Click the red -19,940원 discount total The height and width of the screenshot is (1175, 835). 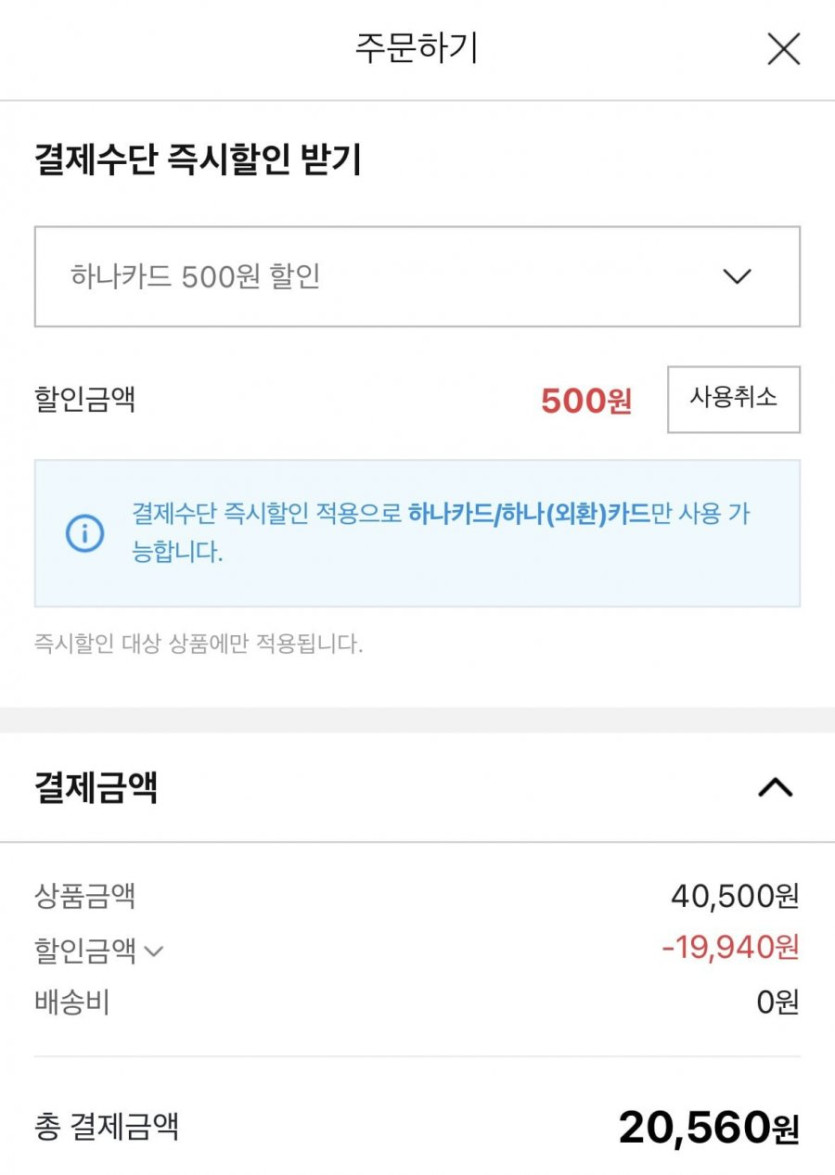coord(732,948)
